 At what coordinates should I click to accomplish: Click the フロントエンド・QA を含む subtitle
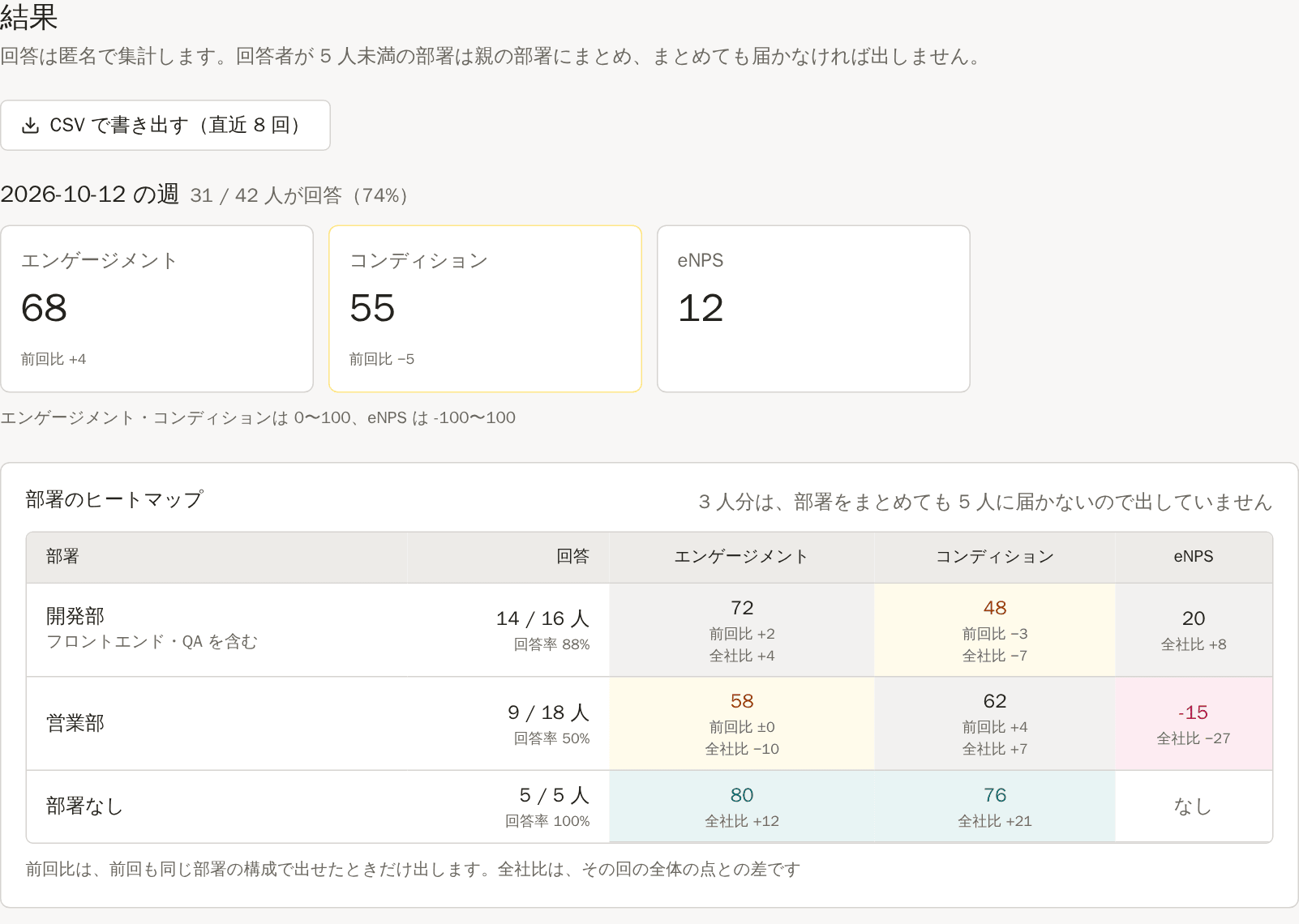point(152,642)
